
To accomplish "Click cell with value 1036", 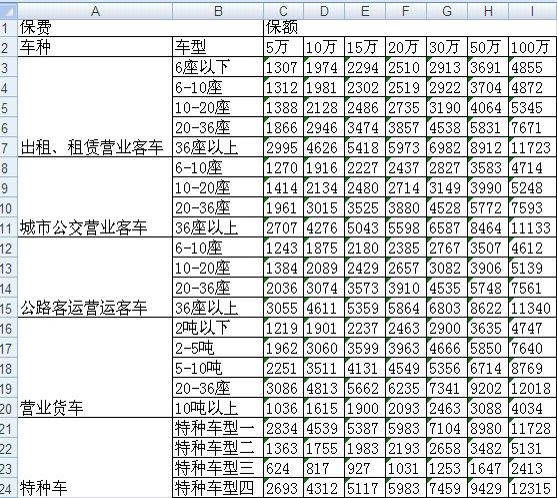I will click(283, 408).
